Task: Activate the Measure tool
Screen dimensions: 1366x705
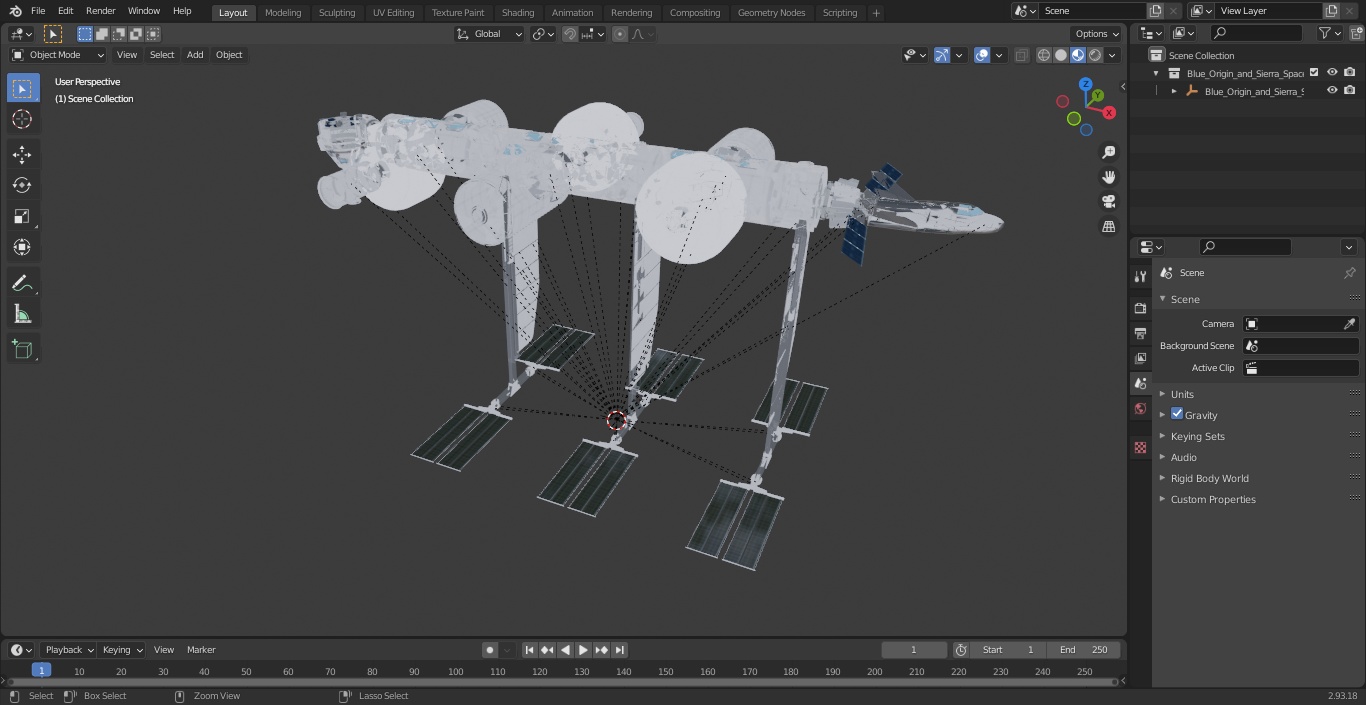Action: tap(22, 314)
